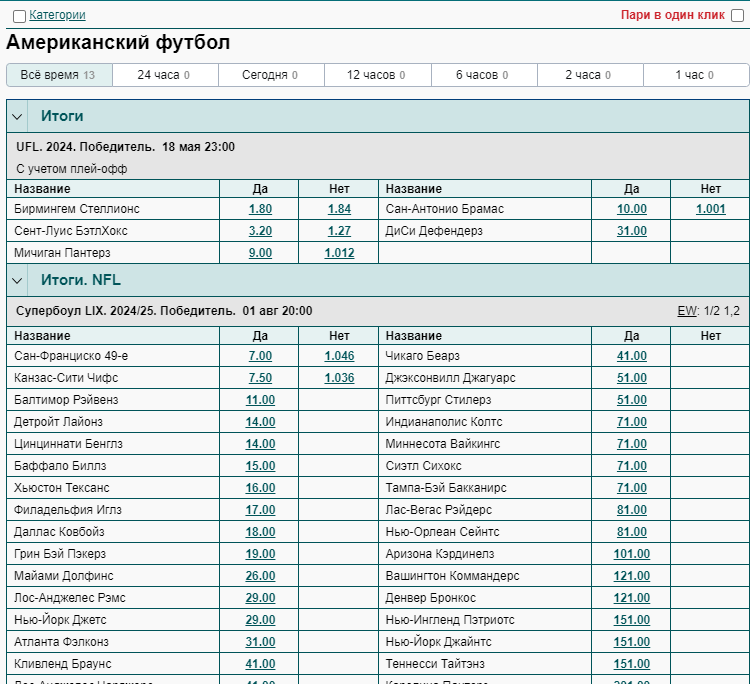Select Нет 1.046 for Сан-Франциско 49-е
The width and height of the screenshot is (750, 684).
[x=339, y=356]
